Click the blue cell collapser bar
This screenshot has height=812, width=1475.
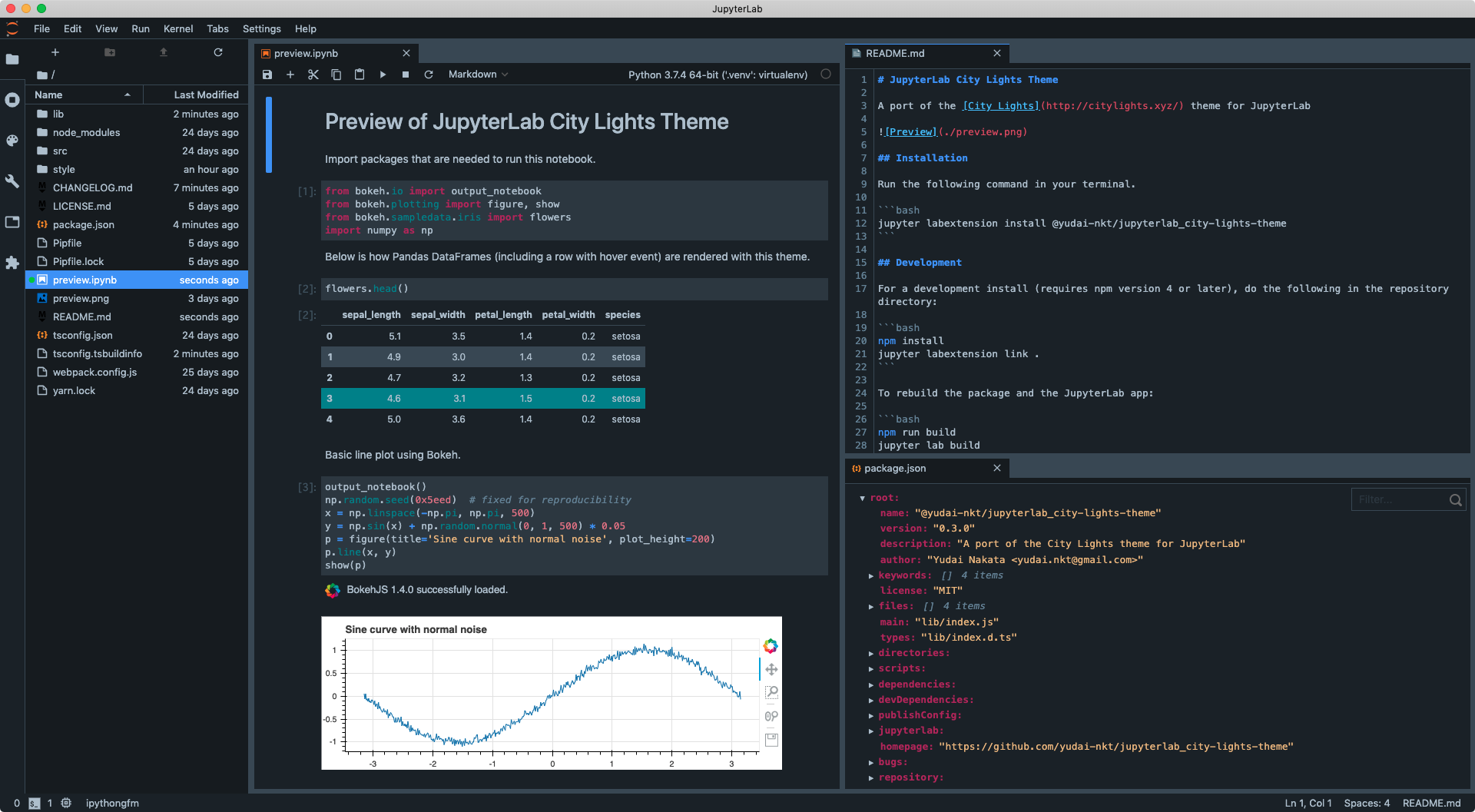(x=269, y=134)
